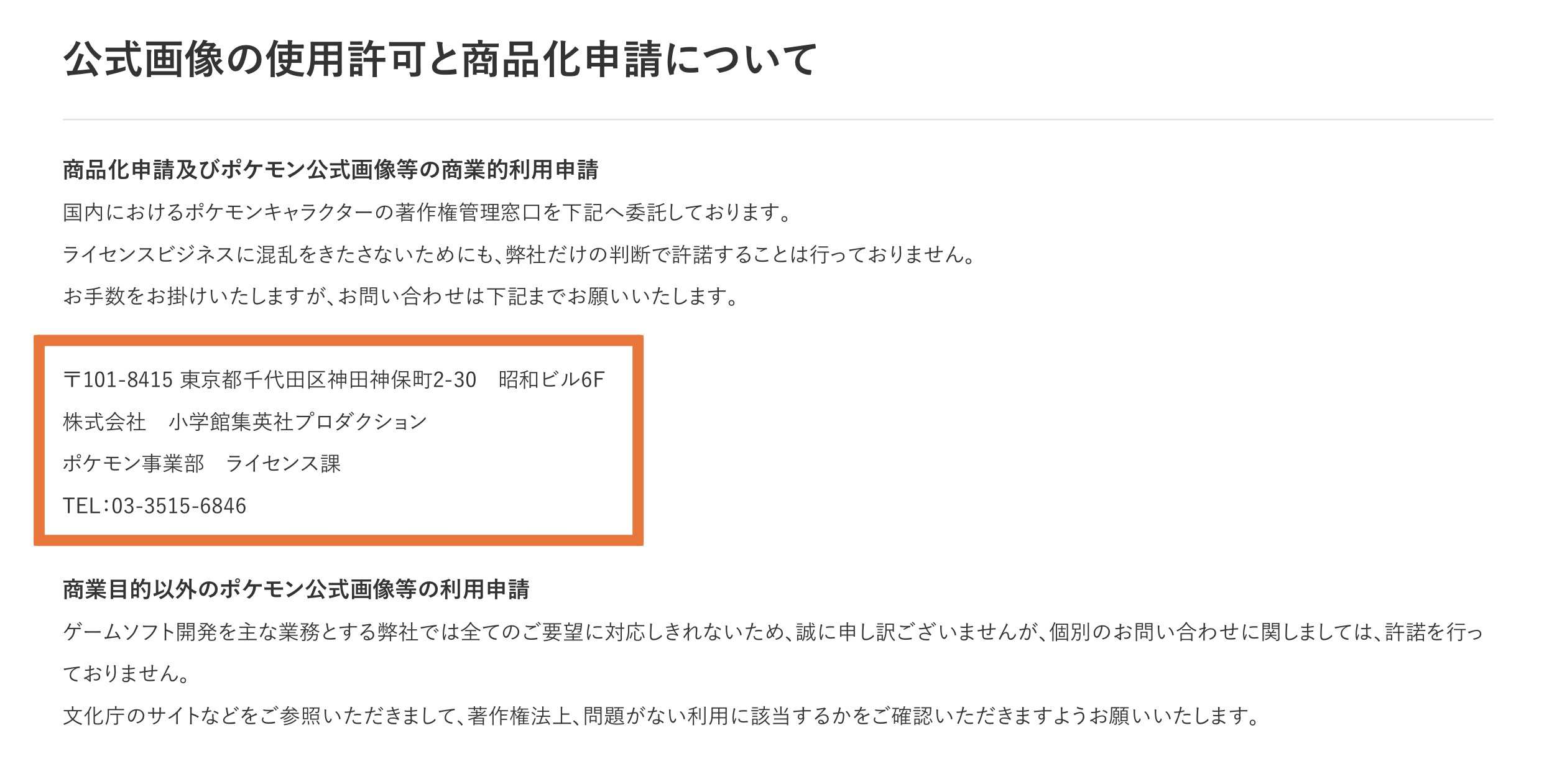Click the heading 商品化申請及びポケモン公式画像等の商業的利用申請
This screenshot has height=784, width=1557.
[331, 170]
